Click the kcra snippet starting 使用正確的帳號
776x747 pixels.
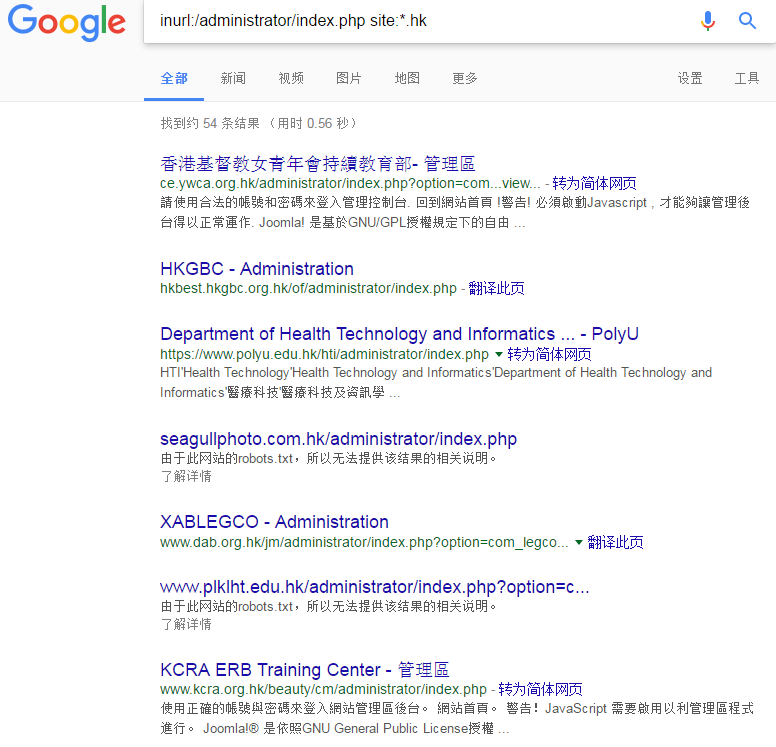click(x=457, y=718)
